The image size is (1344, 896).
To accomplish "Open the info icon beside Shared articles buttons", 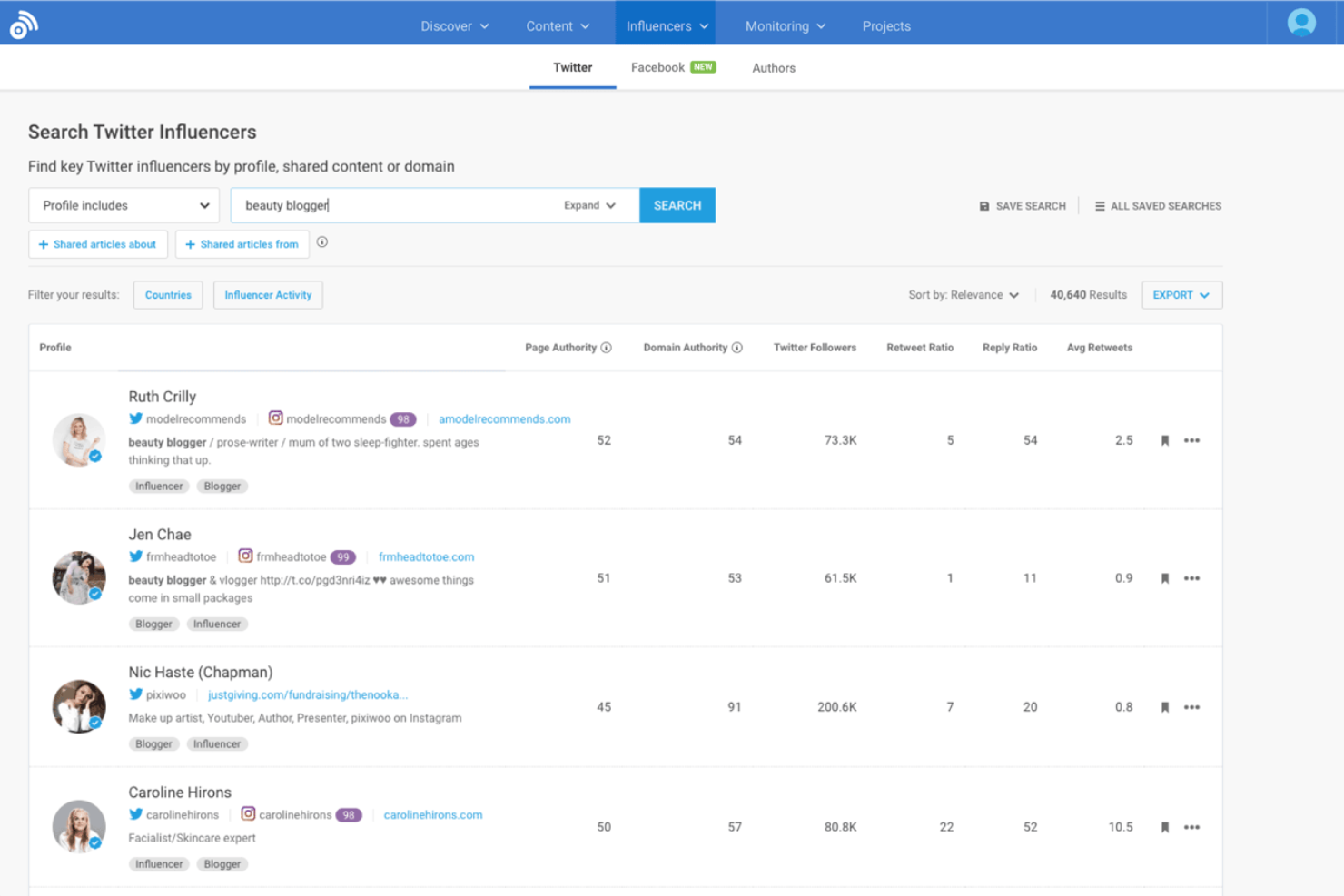I will 322,242.
